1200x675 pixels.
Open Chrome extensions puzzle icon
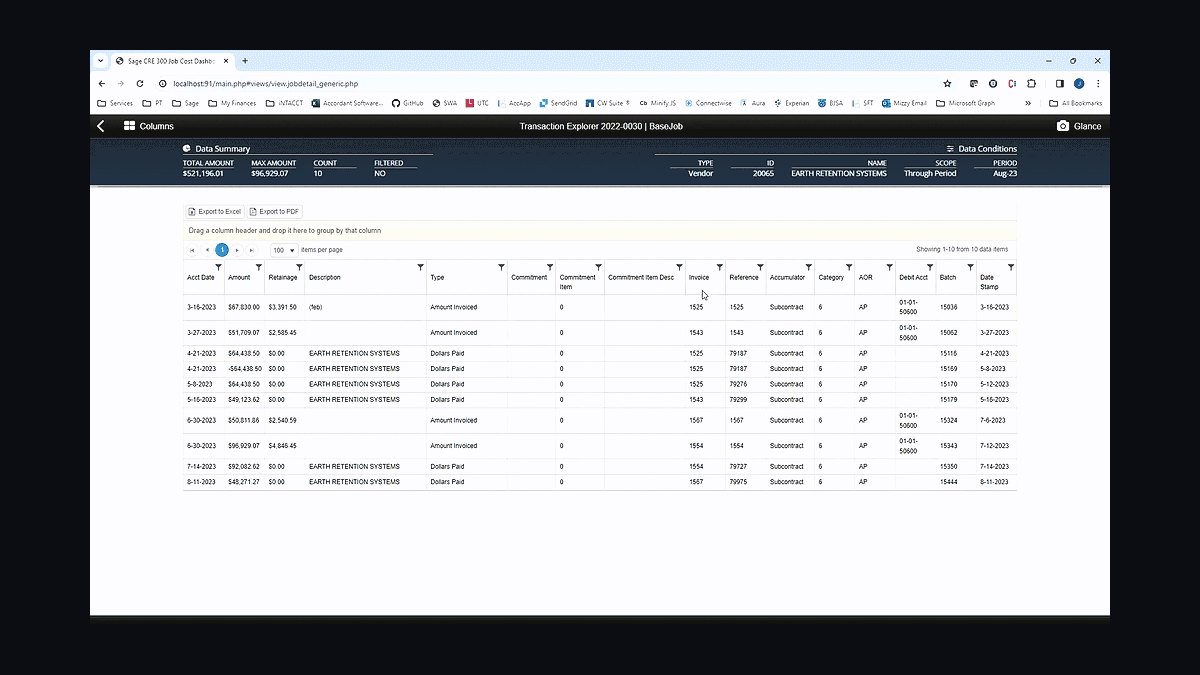1031,84
